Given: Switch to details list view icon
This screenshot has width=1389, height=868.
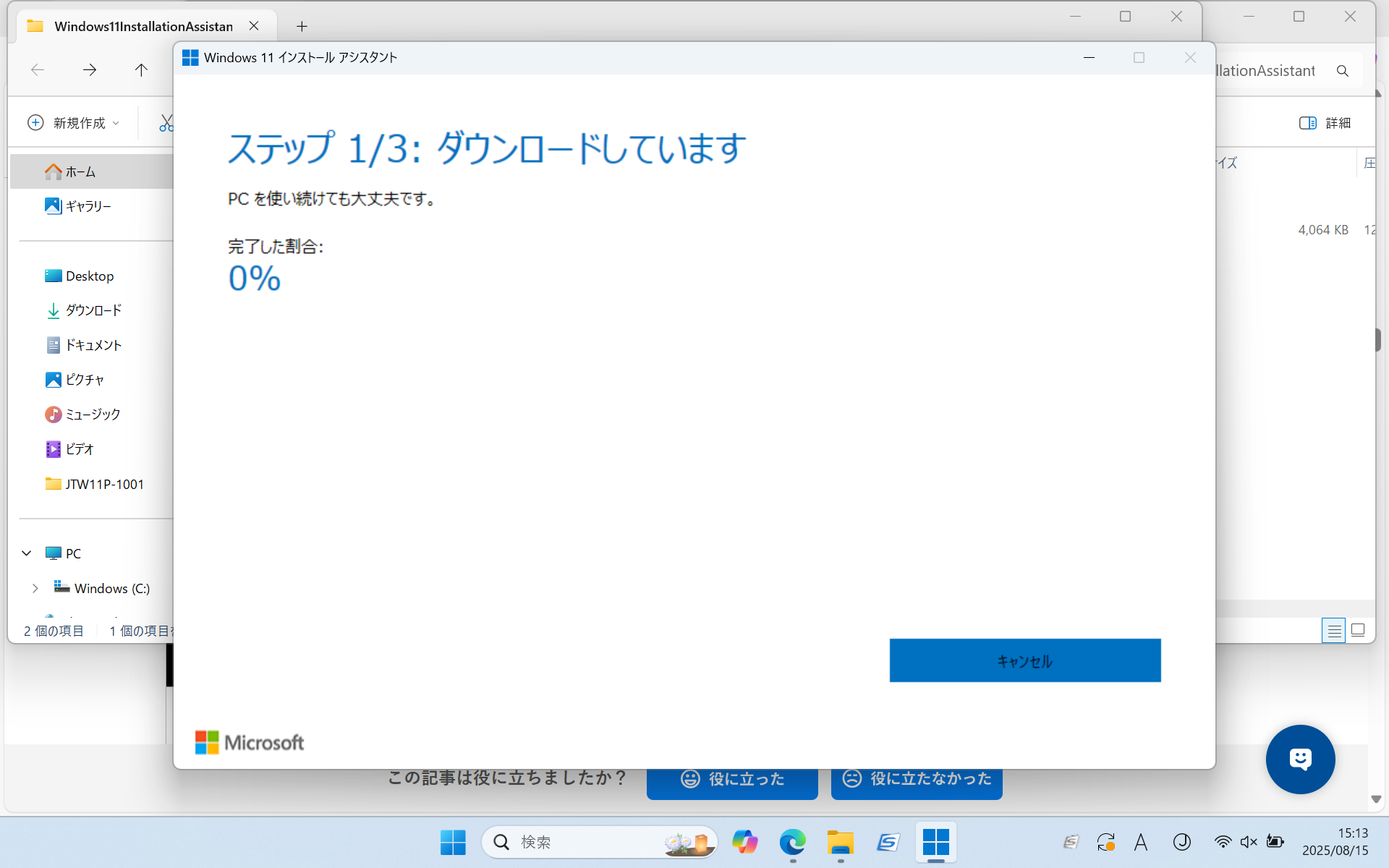Looking at the screenshot, I should (1333, 631).
